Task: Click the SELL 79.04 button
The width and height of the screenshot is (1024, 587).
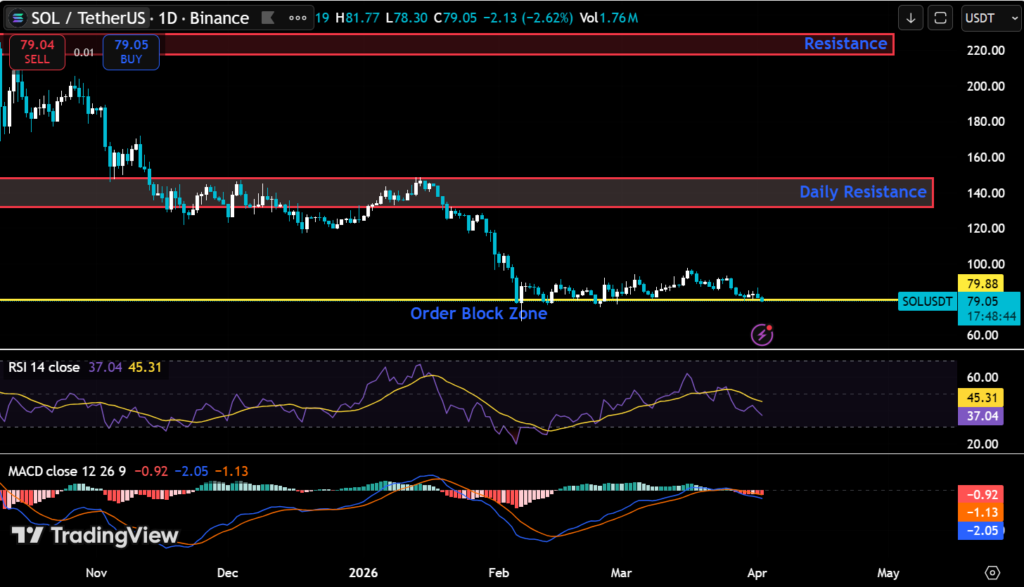Action: click(x=36, y=52)
